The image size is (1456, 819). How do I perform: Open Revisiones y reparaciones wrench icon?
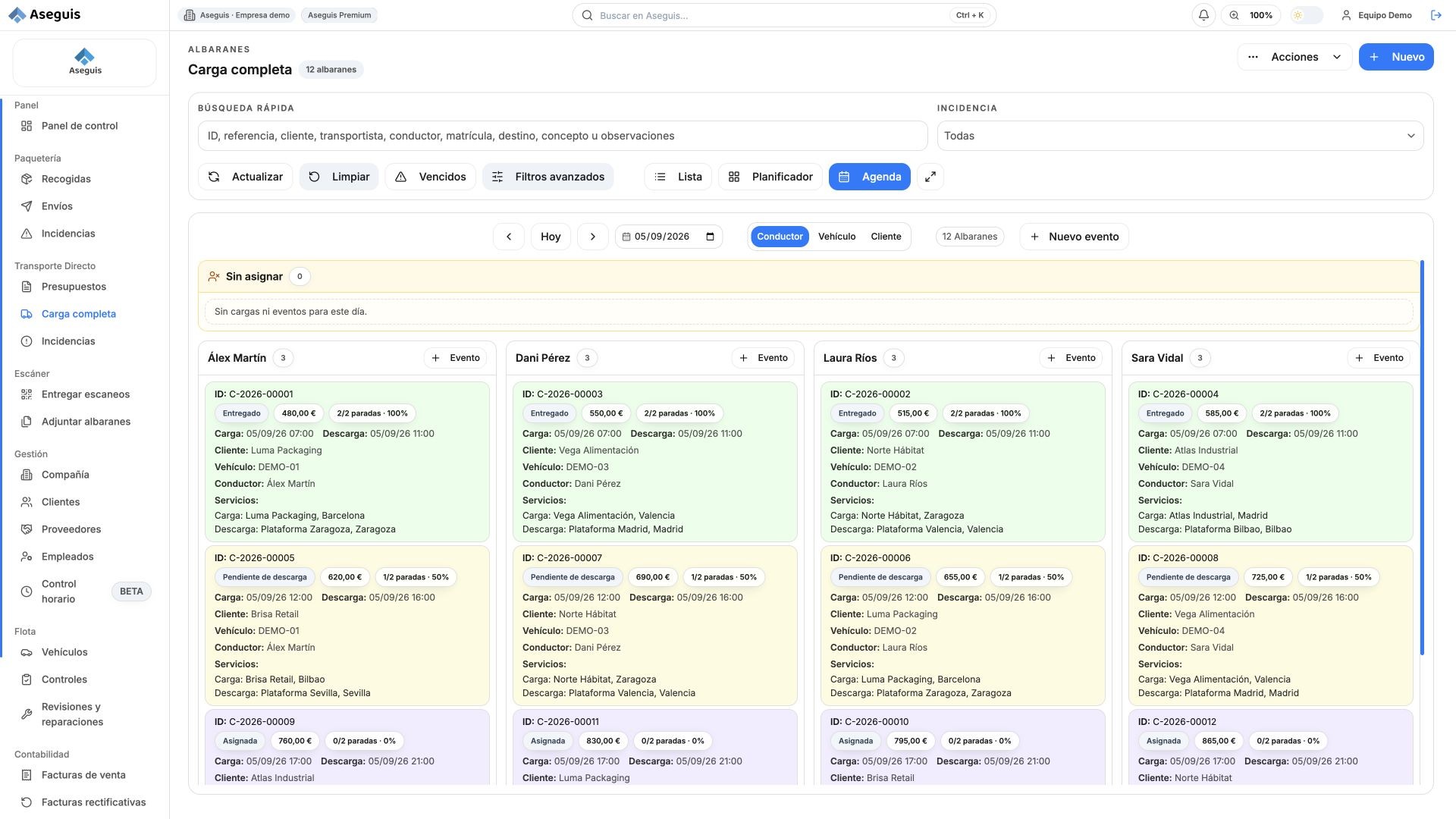(27, 714)
